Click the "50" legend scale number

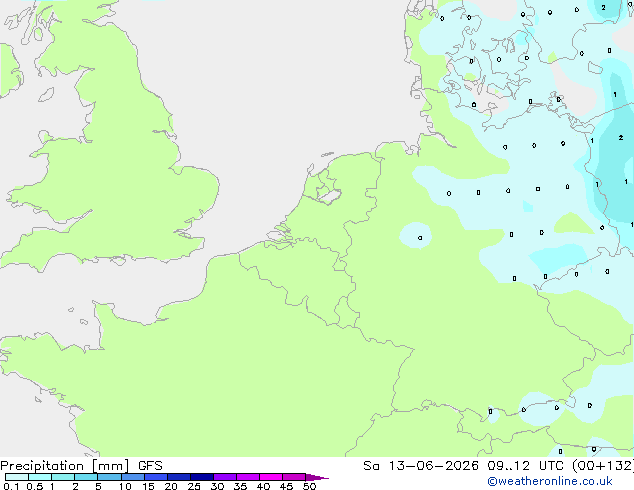(309, 486)
